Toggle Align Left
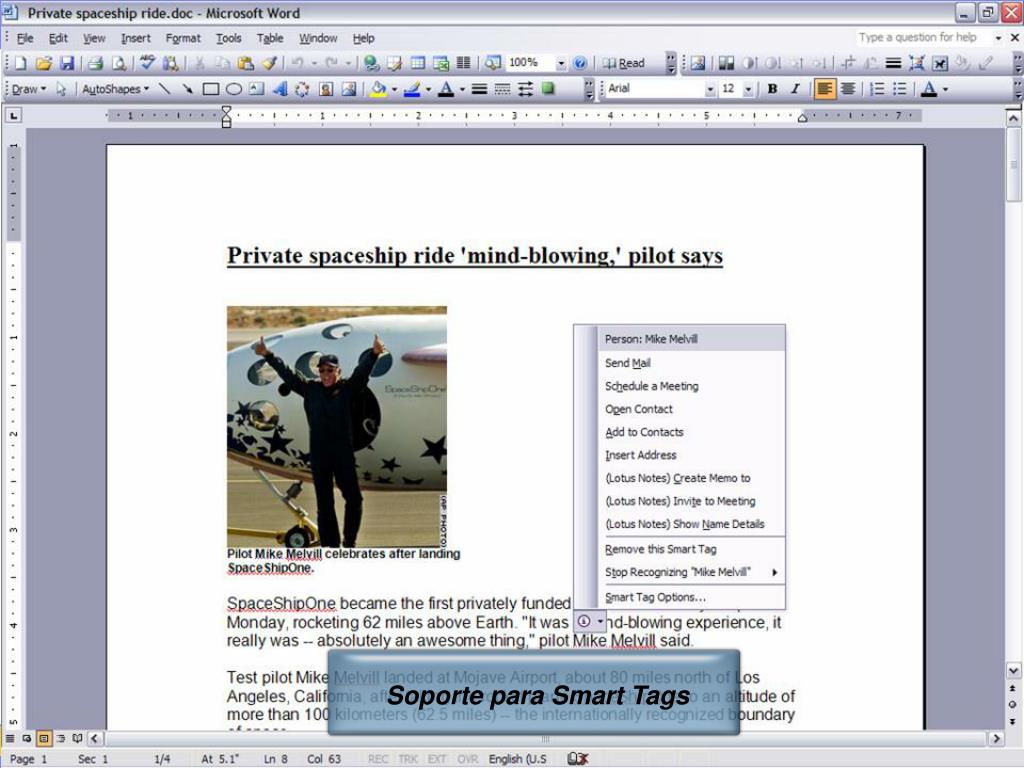The width and height of the screenshot is (1024, 768). [824, 89]
